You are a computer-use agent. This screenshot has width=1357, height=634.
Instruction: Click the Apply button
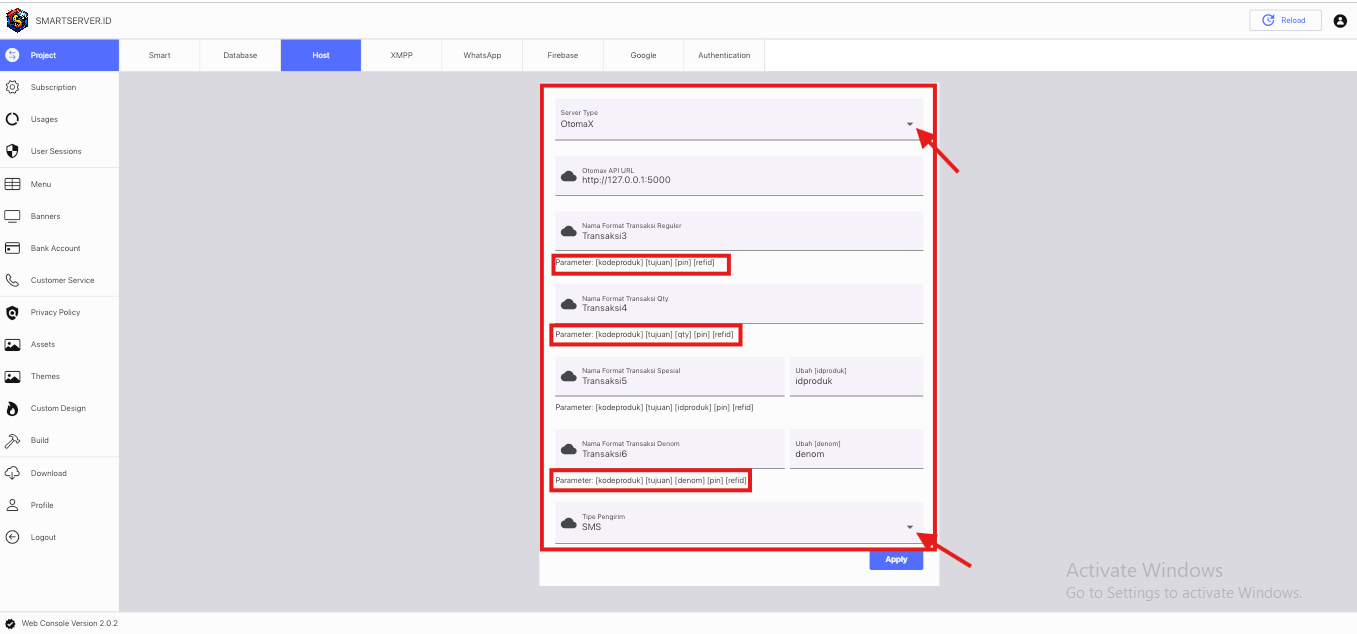pyautogui.click(x=895, y=559)
